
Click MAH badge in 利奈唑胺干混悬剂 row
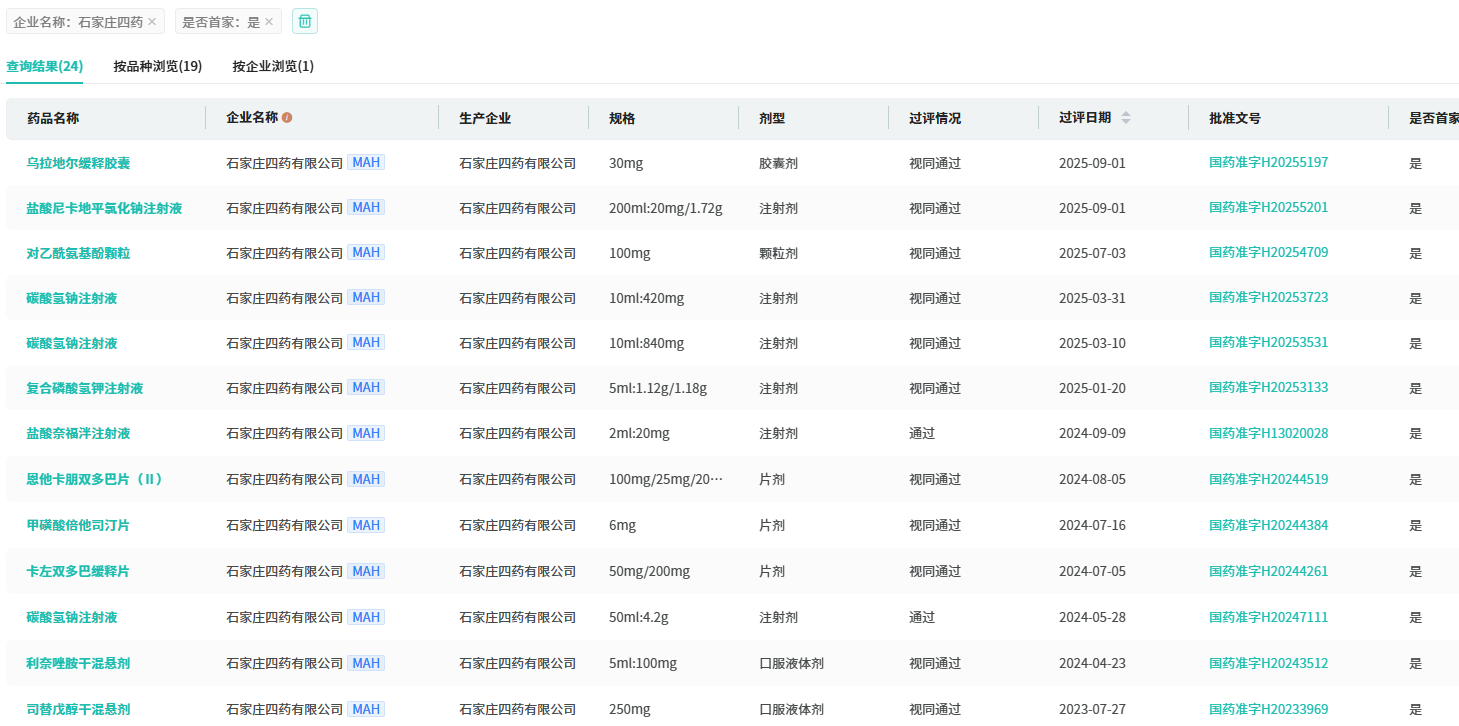tap(366, 663)
